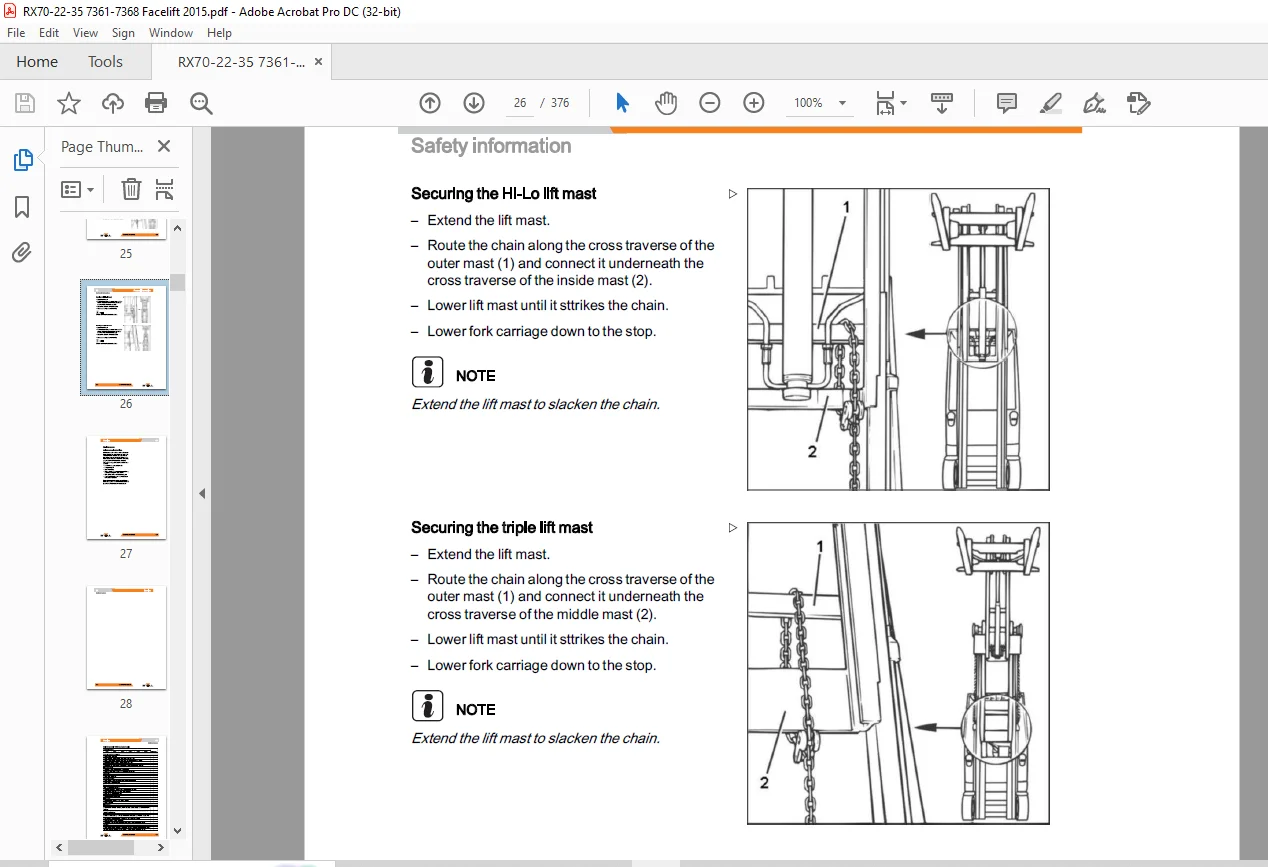The height and width of the screenshot is (867, 1268).
Task: Add a comment sticky note
Action: pos(1007,103)
